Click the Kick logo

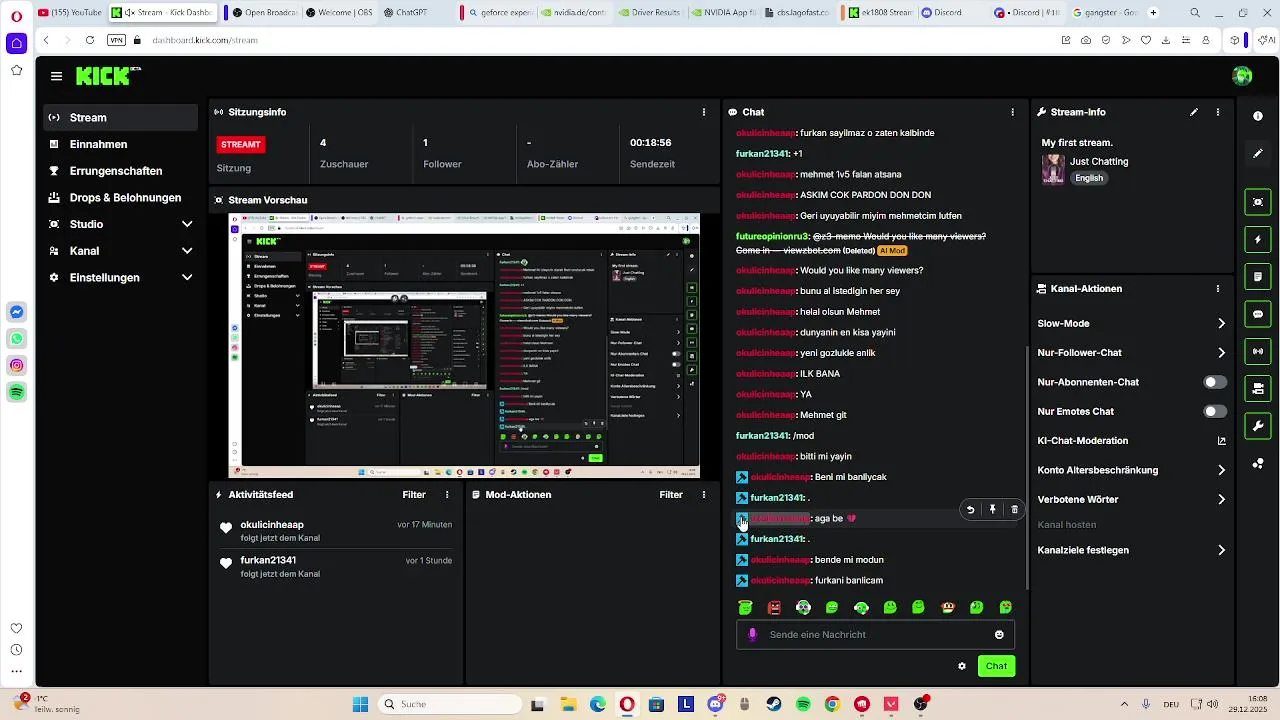(x=109, y=76)
